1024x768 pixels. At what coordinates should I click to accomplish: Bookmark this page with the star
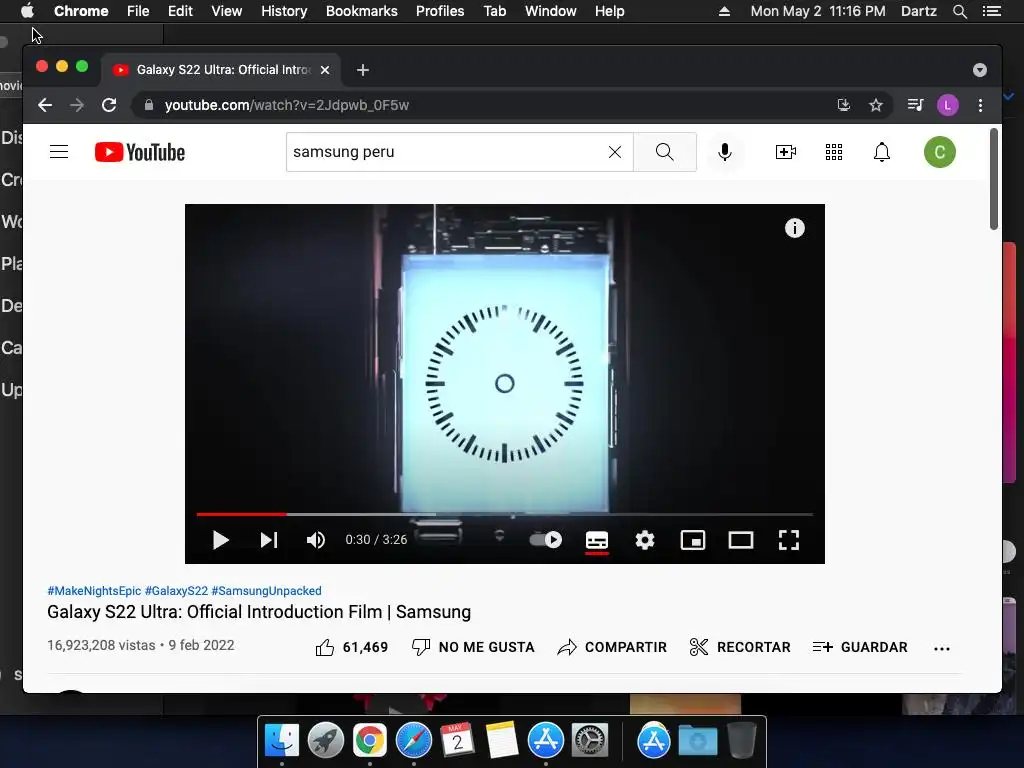pos(876,105)
